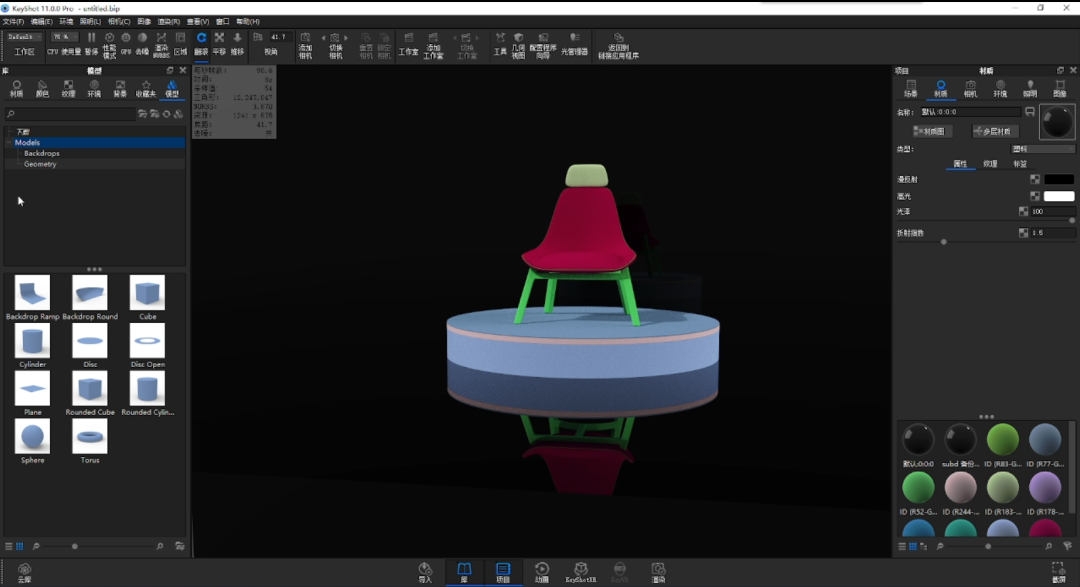Open the Default workspace dropdown

coord(24,37)
